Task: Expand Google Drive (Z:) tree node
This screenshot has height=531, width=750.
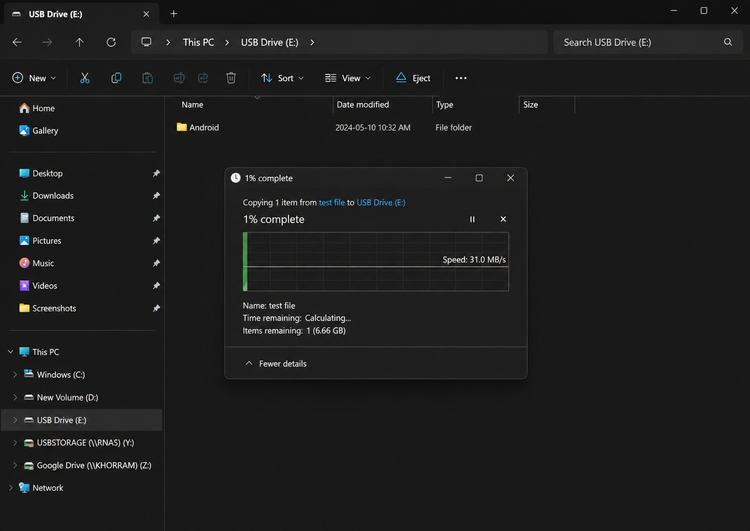Action: point(15,465)
